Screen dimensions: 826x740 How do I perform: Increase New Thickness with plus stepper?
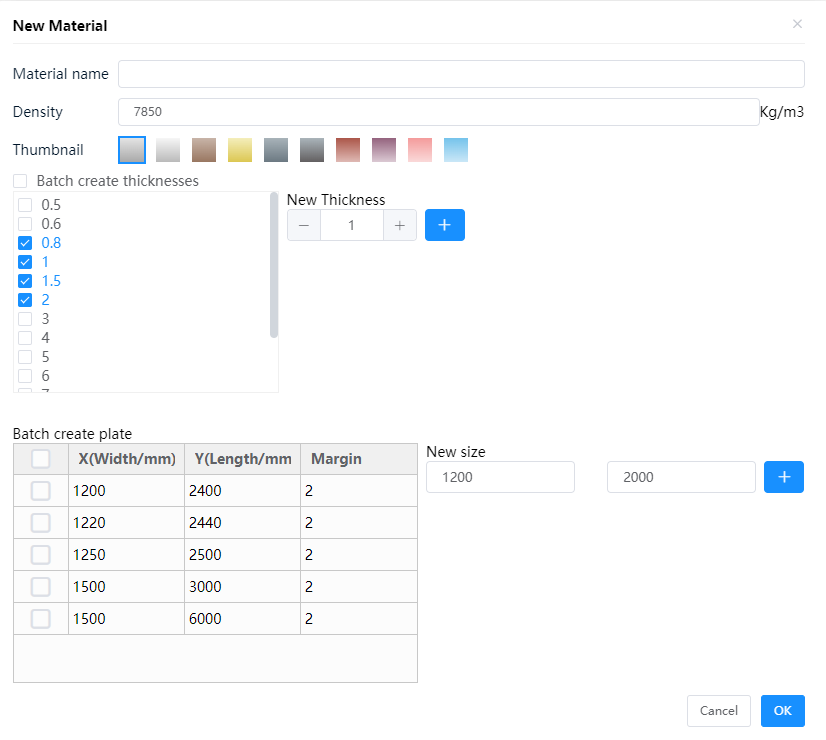(x=400, y=225)
